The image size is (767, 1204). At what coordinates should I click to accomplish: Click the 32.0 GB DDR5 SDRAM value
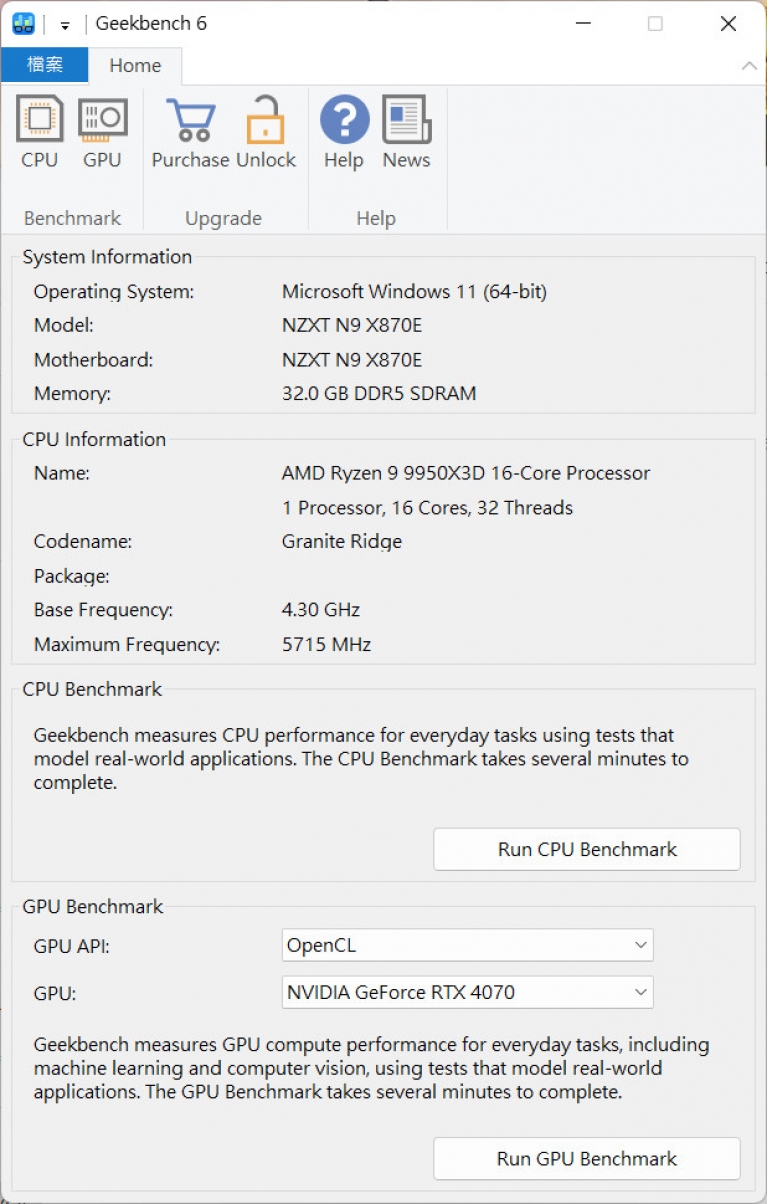[x=379, y=394]
